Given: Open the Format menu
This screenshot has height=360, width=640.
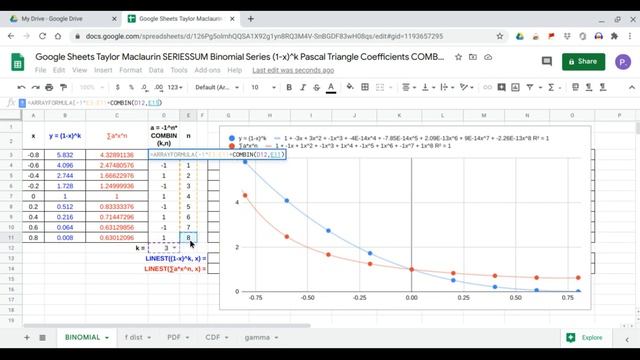Looking at the screenshot, I should pos(131,70).
